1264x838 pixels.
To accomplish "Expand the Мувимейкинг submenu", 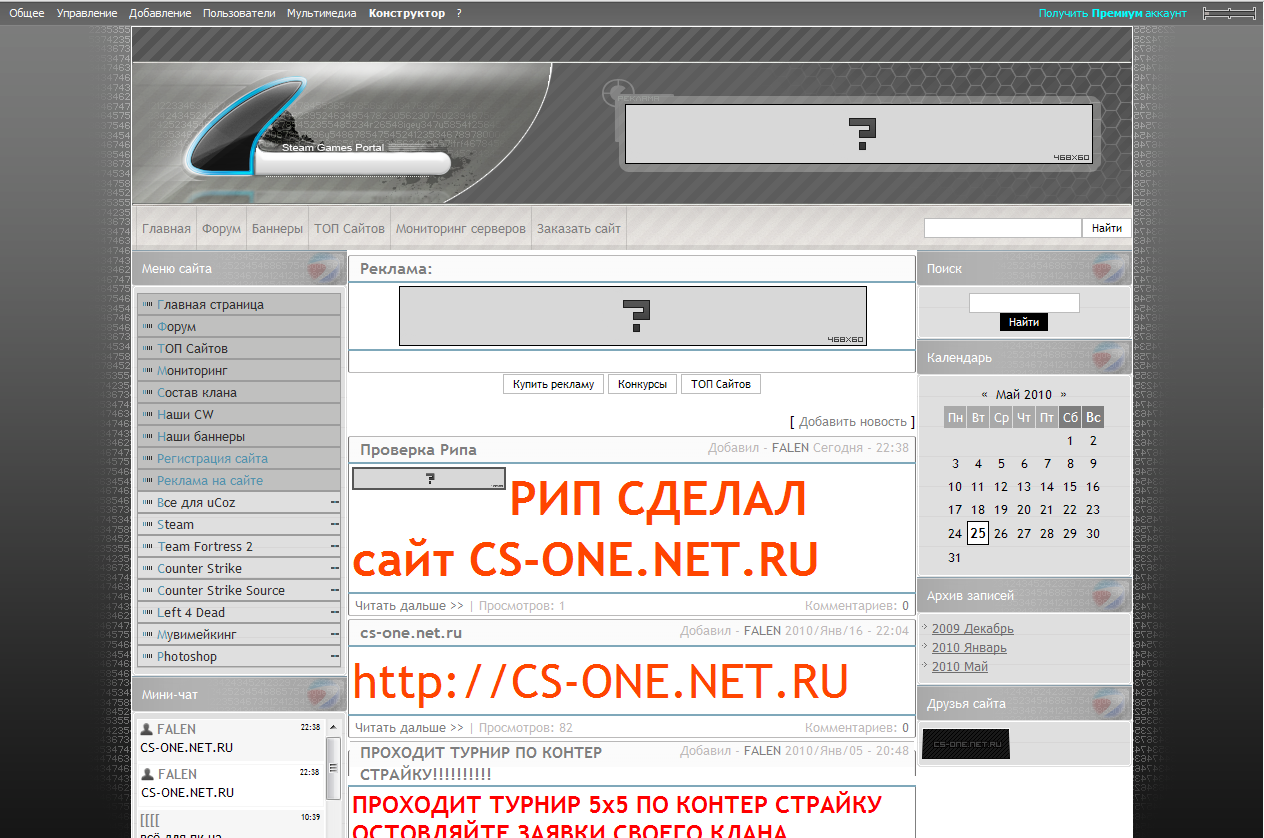I will 239,634.
